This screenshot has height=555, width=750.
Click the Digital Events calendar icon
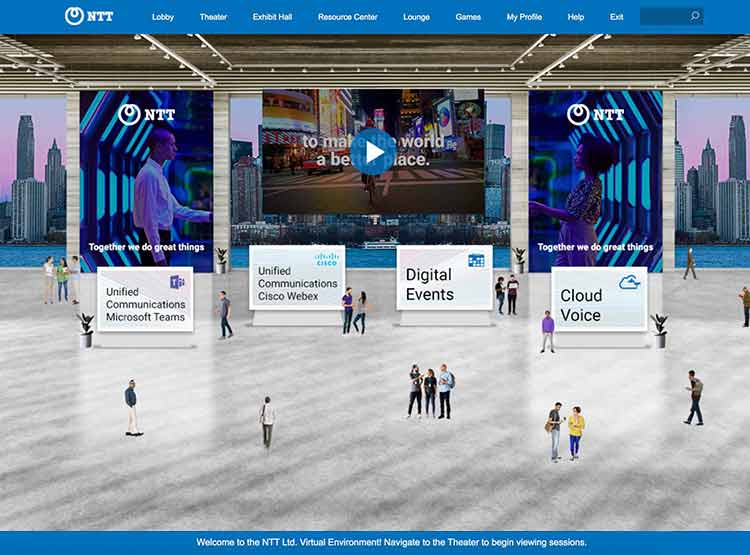pyautogui.click(x=475, y=260)
